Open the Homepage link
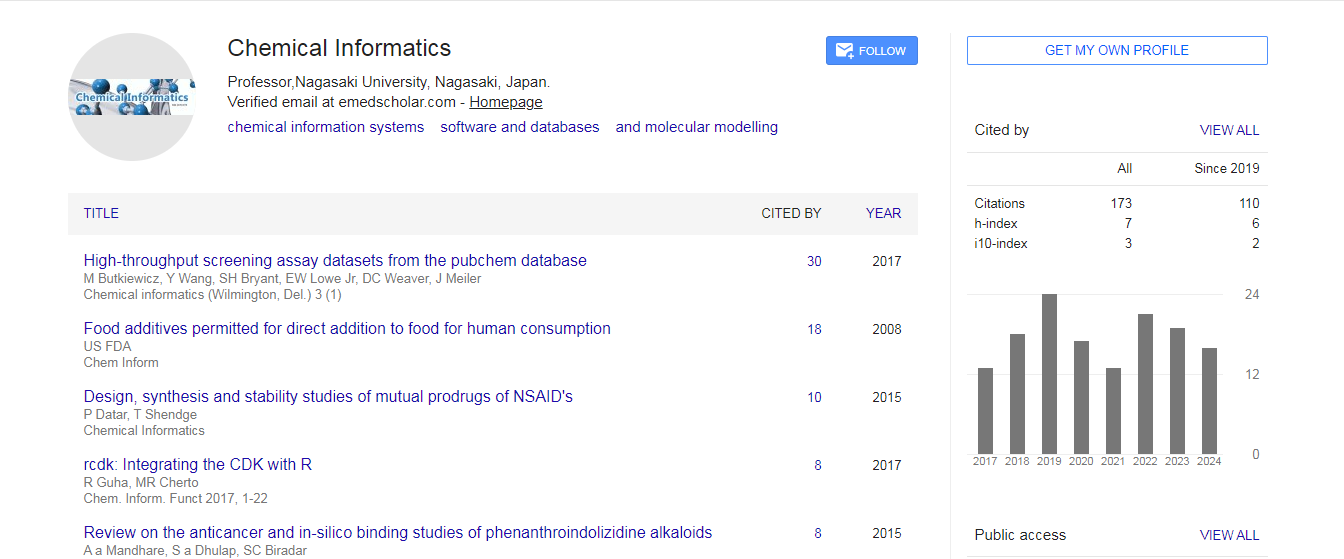The image size is (1344, 559). [505, 102]
